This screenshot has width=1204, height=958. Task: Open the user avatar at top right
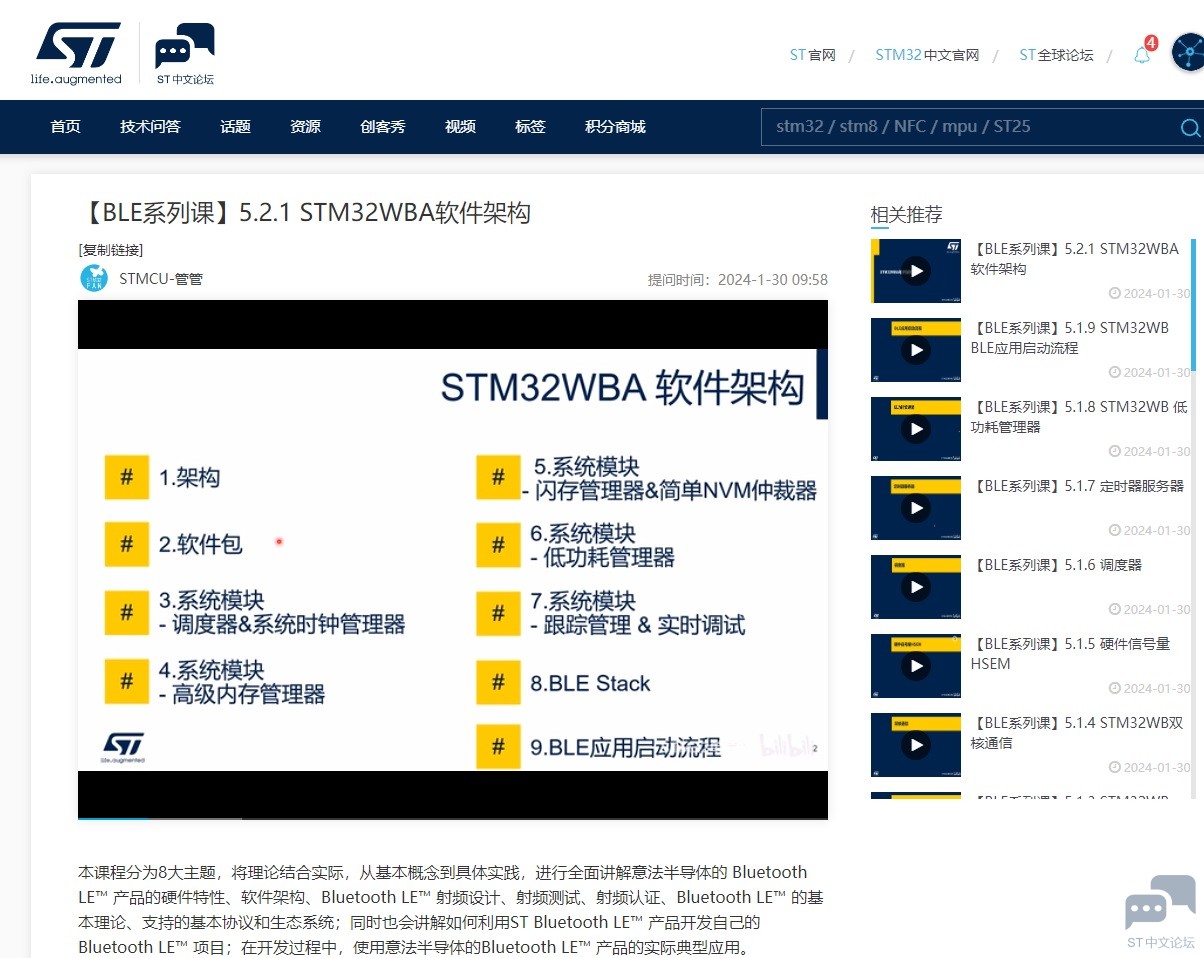pos(1188,52)
